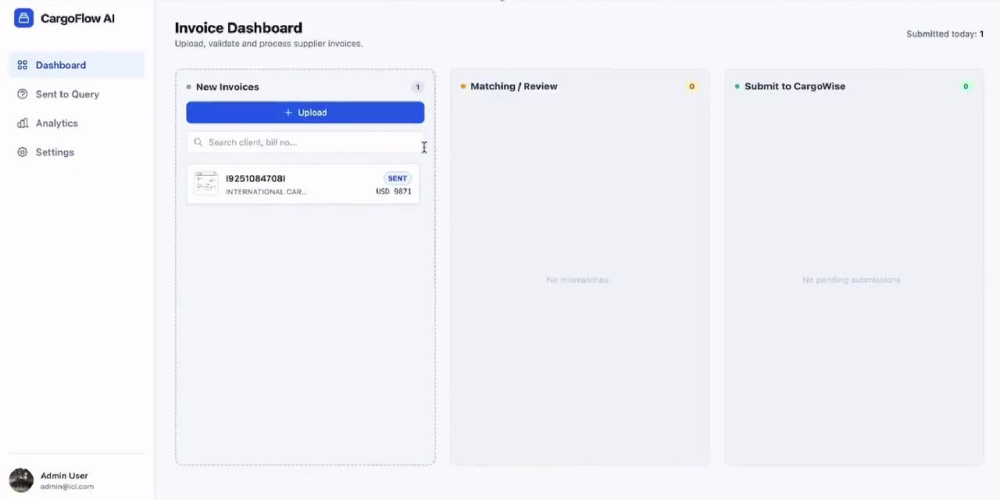Click the Admin User avatar
The height and width of the screenshot is (500, 1000).
click(x=21, y=481)
